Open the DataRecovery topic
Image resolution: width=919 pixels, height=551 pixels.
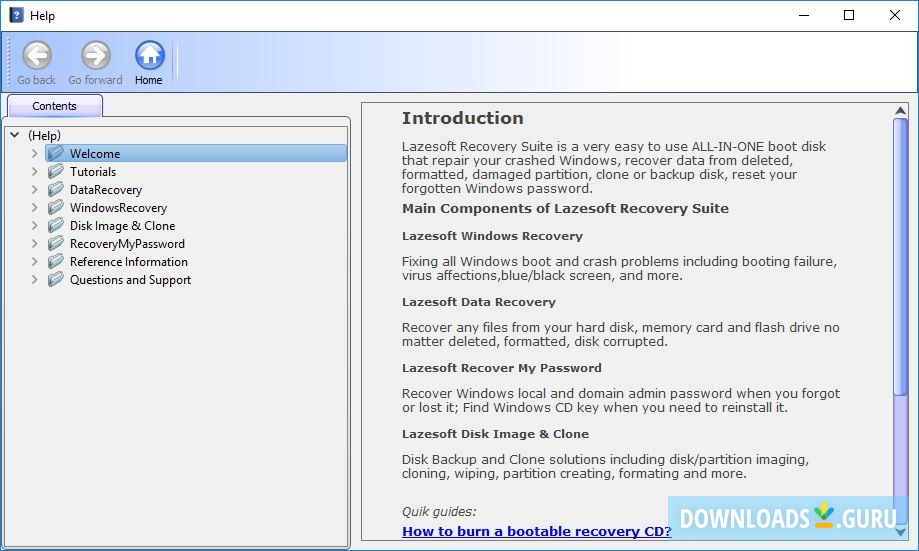click(106, 190)
